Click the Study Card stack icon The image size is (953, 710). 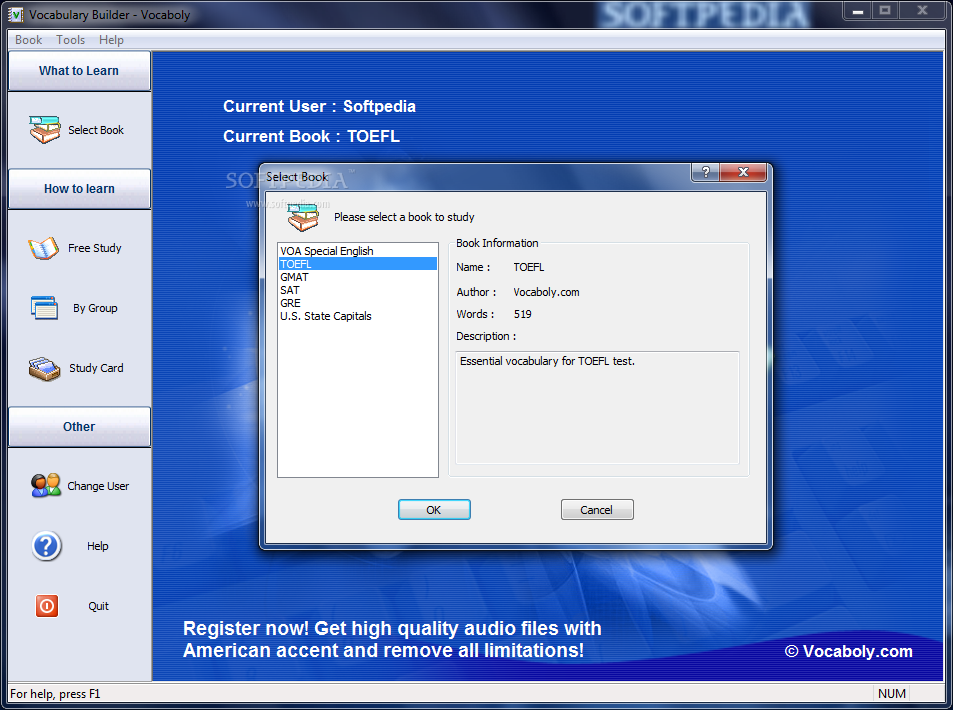click(44, 368)
